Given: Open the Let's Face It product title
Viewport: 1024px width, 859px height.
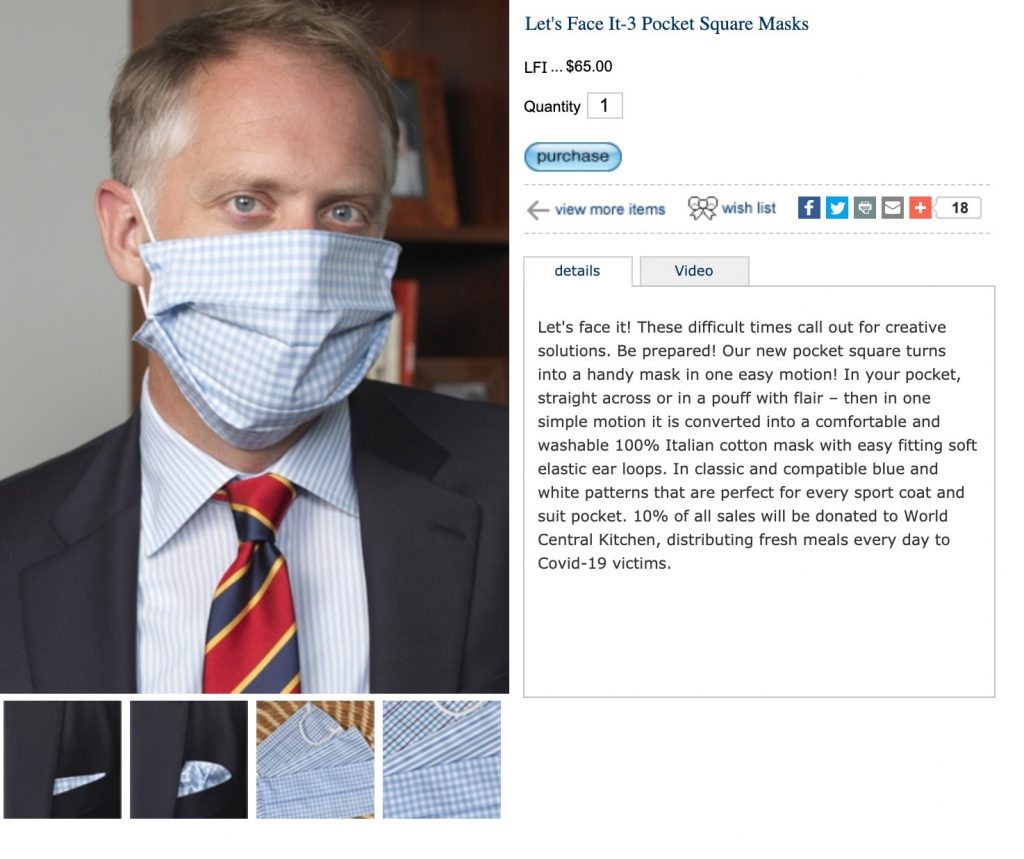Looking at the screenshot, I should 667,24.
